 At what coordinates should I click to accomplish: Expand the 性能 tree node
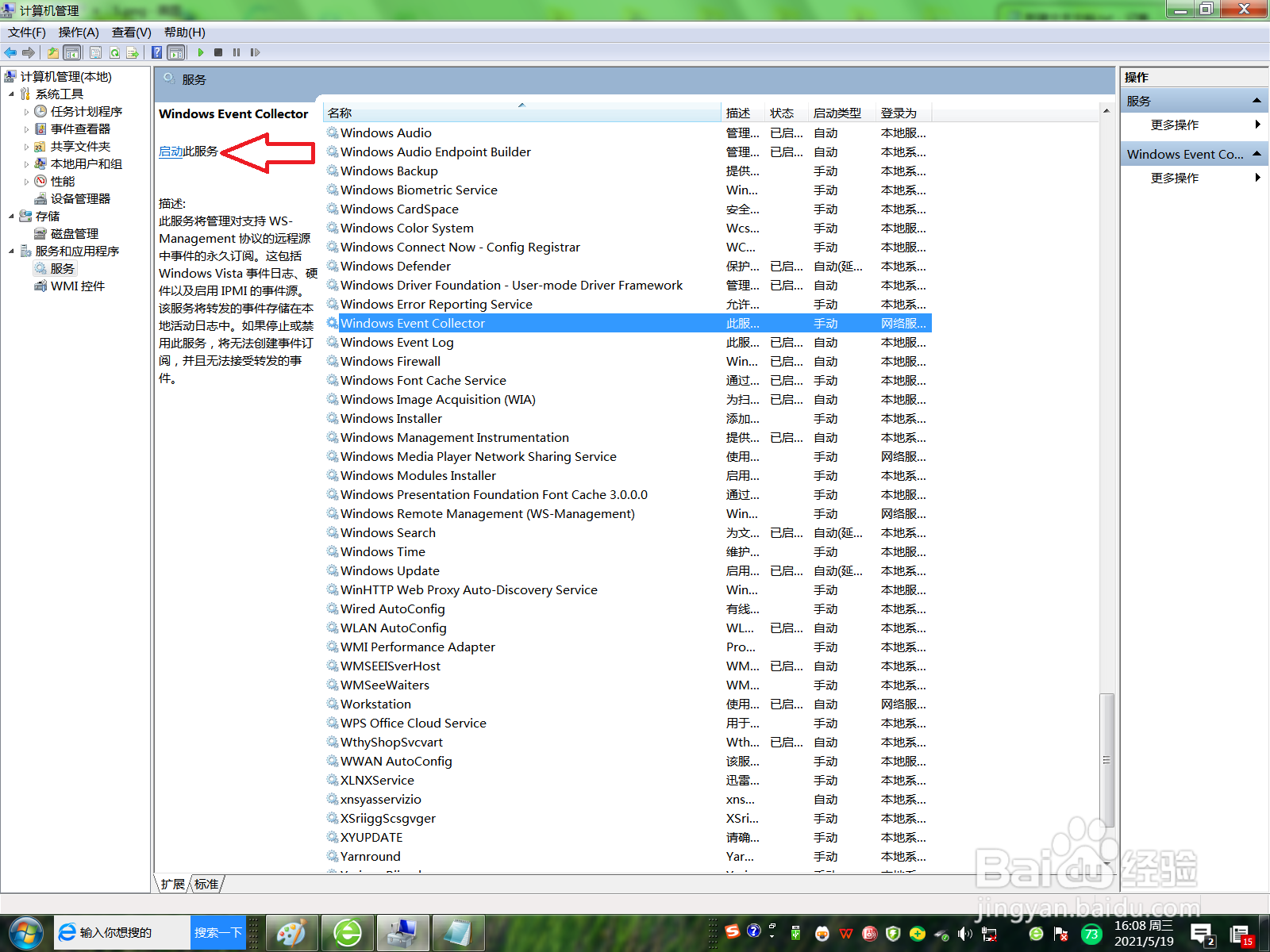pyautogui.click(x=27, y=182)
